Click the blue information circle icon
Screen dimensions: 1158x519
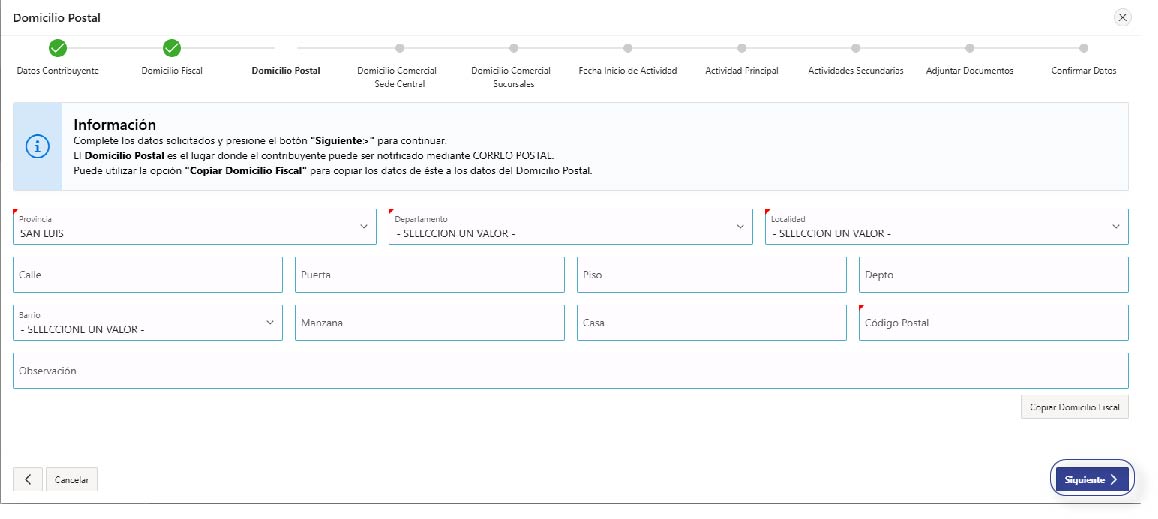click(x=37, y=146)
